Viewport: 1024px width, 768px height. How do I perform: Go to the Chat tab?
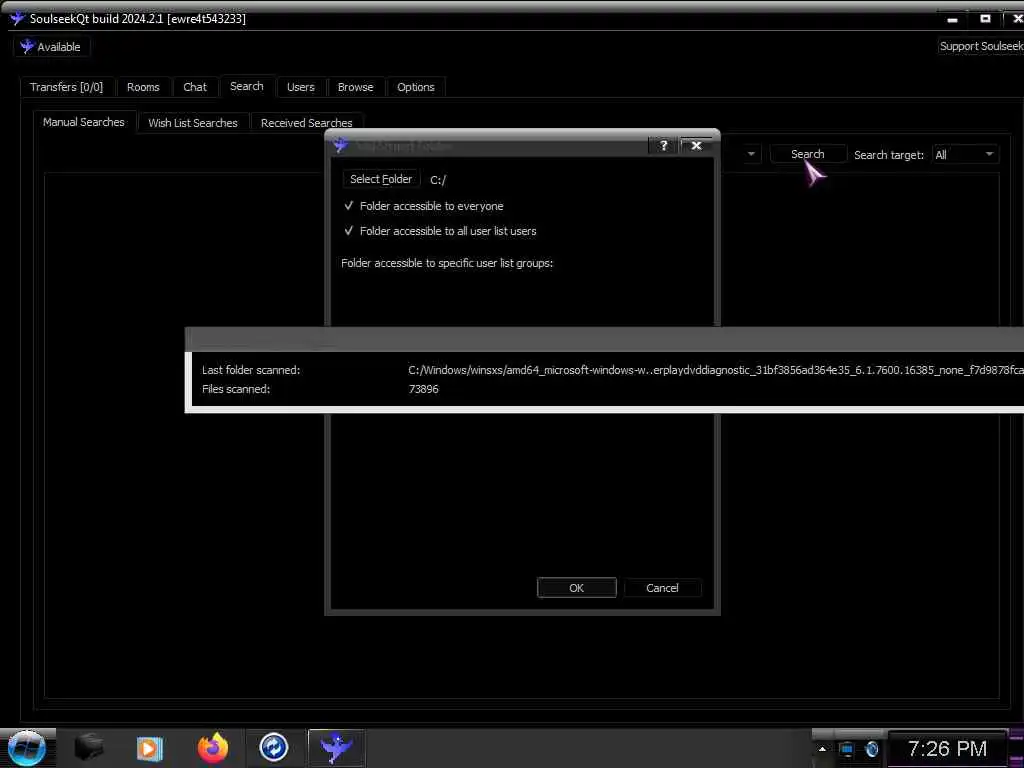pyautogui.click(x=195, y=87)
